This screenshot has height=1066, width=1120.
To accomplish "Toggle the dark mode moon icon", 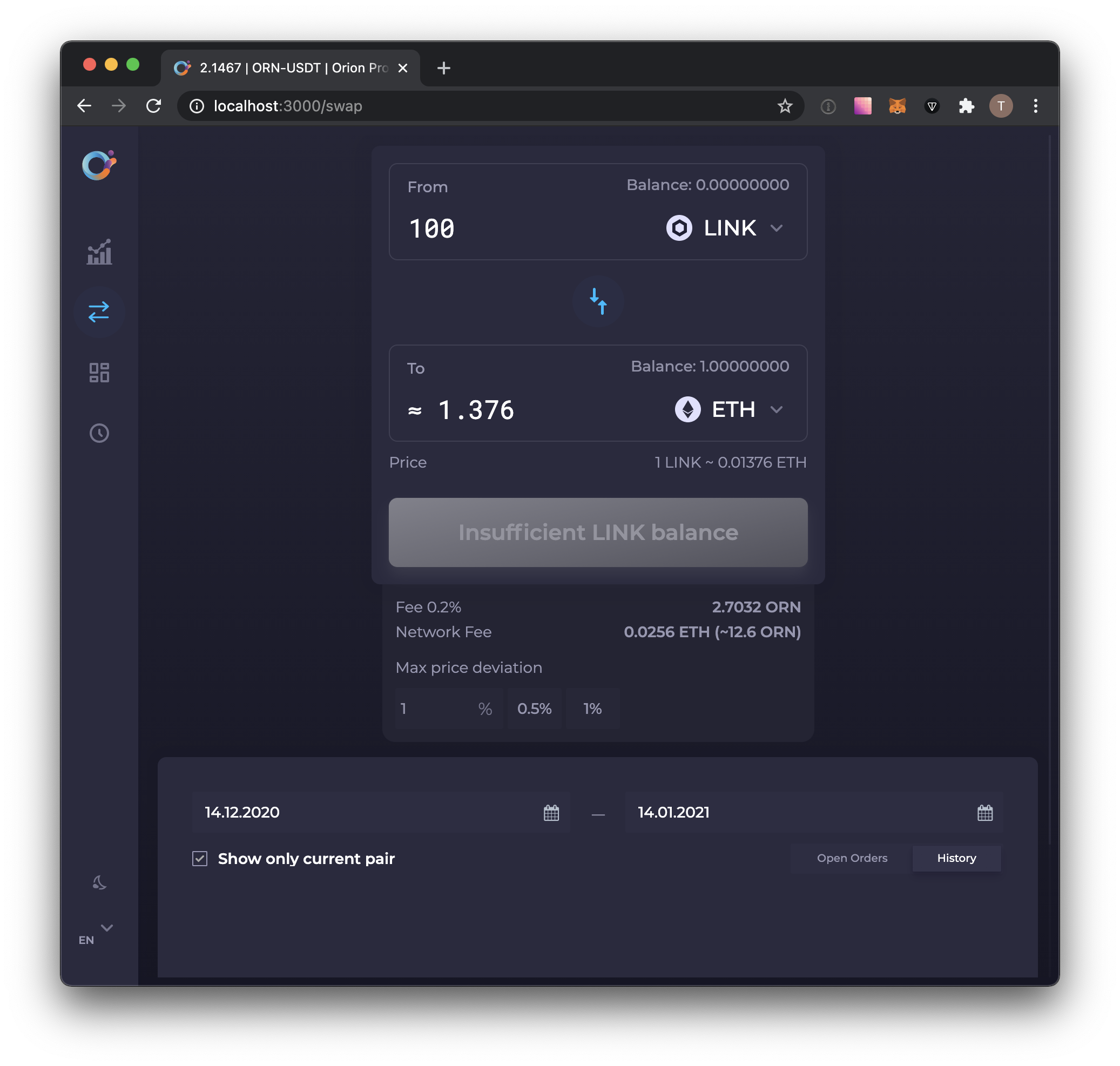I will point(99,882).
